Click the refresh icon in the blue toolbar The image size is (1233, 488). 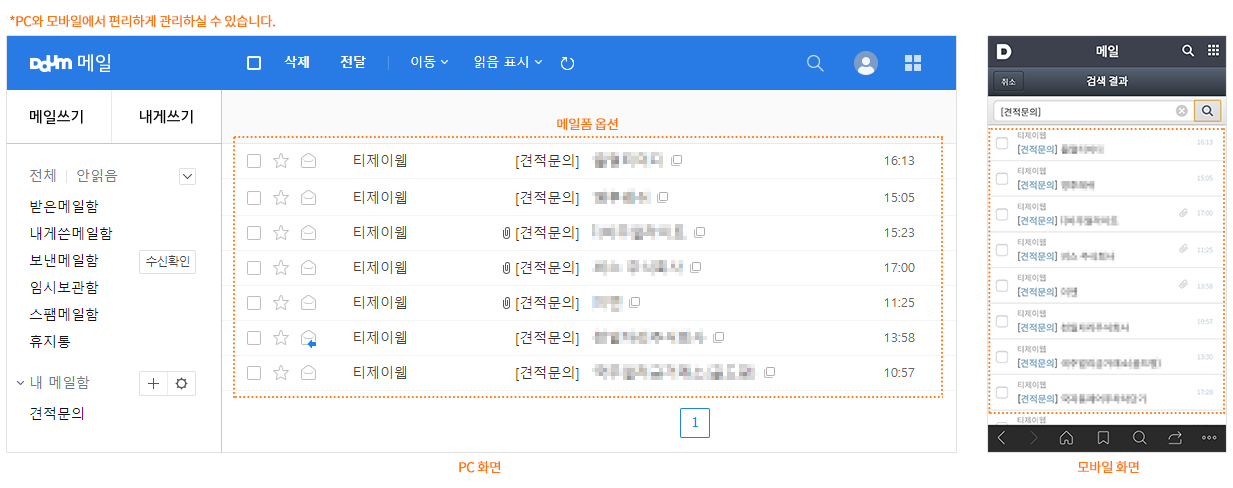(567, 63)
